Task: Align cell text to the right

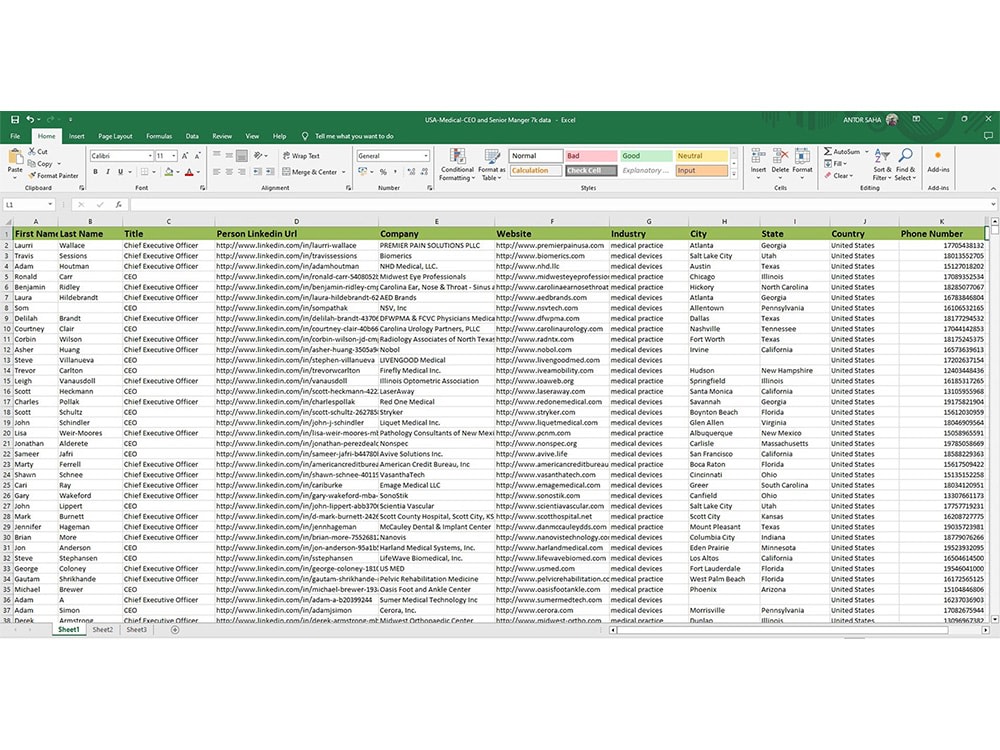Action: [x=242, y=172]
